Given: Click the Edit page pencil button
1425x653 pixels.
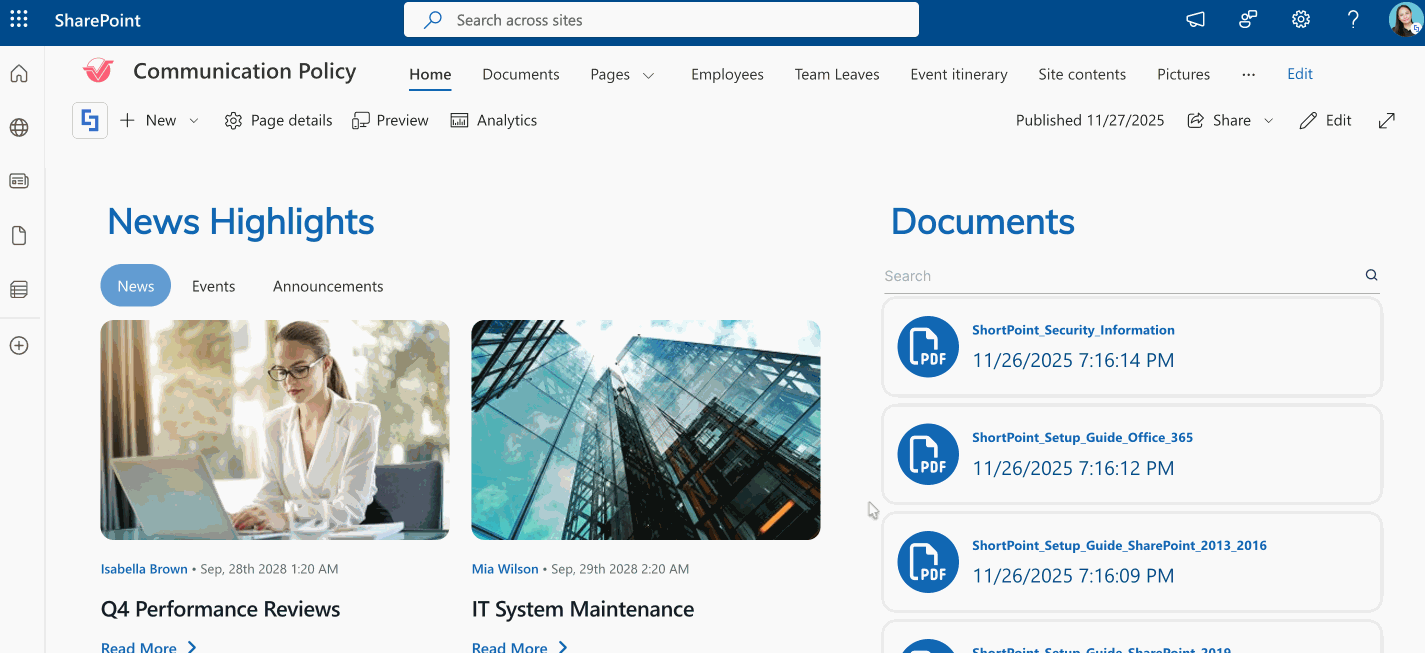Looking at the screenshot, I should point(1325,120).
